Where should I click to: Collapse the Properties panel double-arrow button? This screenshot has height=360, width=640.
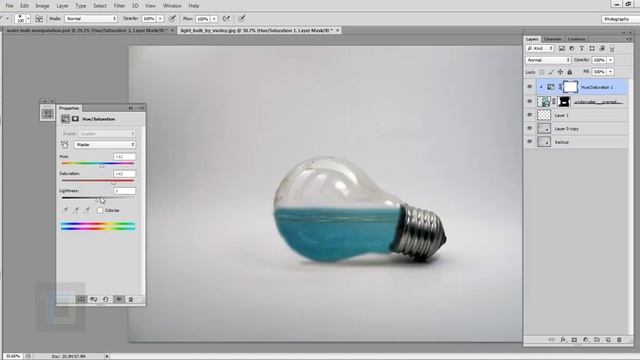[x=131, y=108]
